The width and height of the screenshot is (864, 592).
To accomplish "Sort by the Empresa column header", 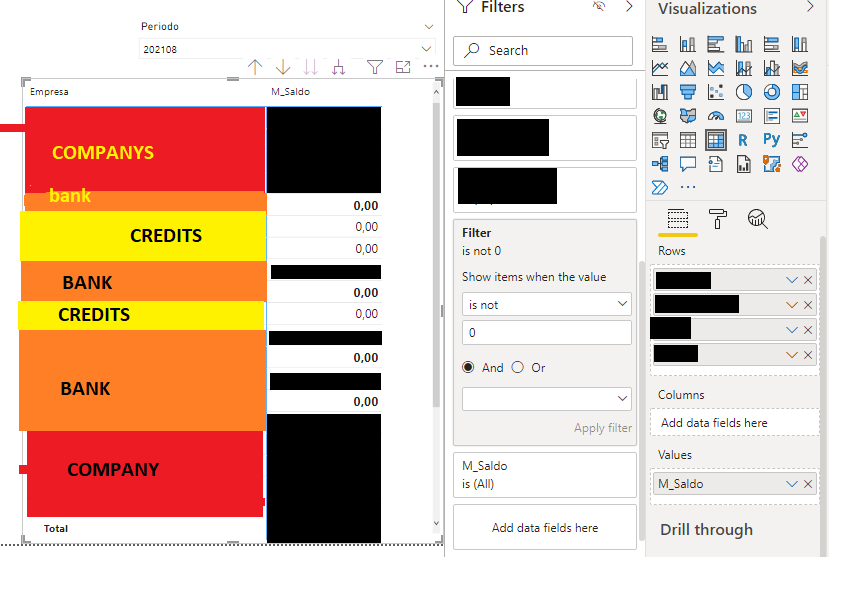I will (49, 92).
